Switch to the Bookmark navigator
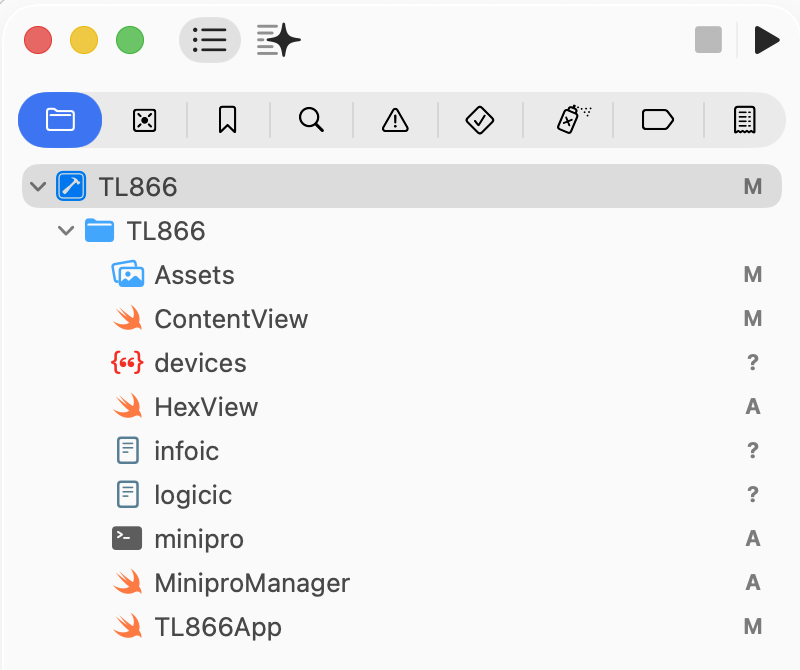Screen dimensions: 800x670 pyautogui.click(x=227, y=120)
